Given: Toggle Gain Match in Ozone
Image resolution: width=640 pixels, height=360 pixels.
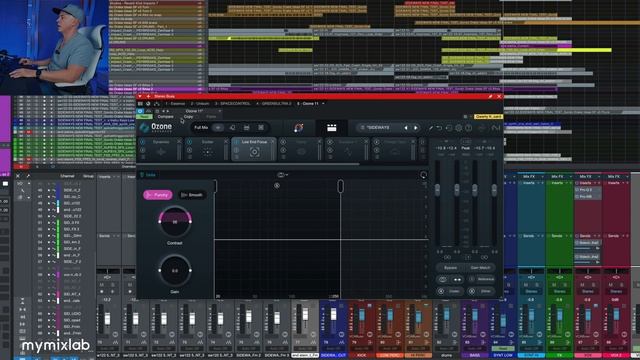Looking at the screenshot, I should click(480, 268).
